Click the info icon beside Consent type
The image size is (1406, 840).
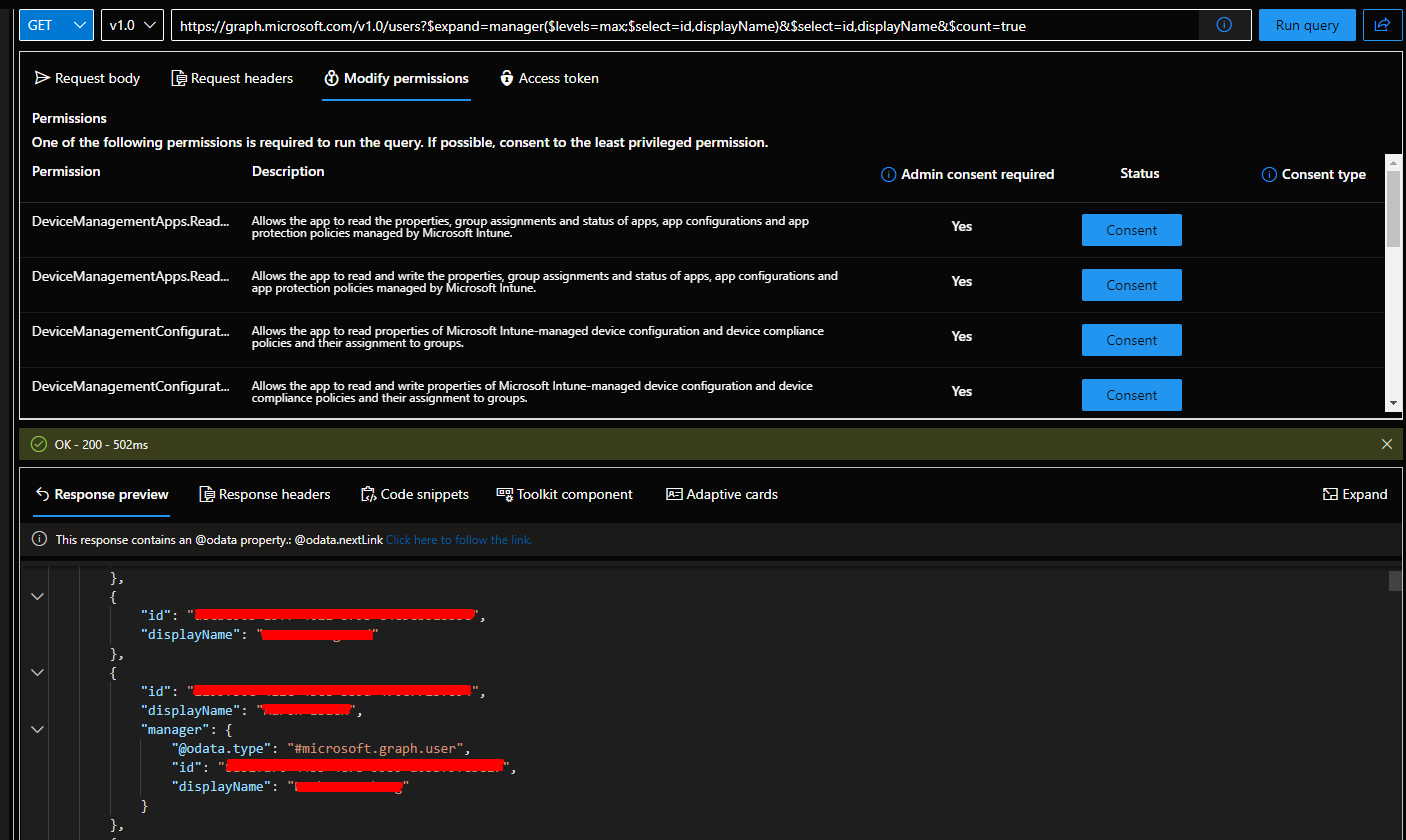(1269, 174)
